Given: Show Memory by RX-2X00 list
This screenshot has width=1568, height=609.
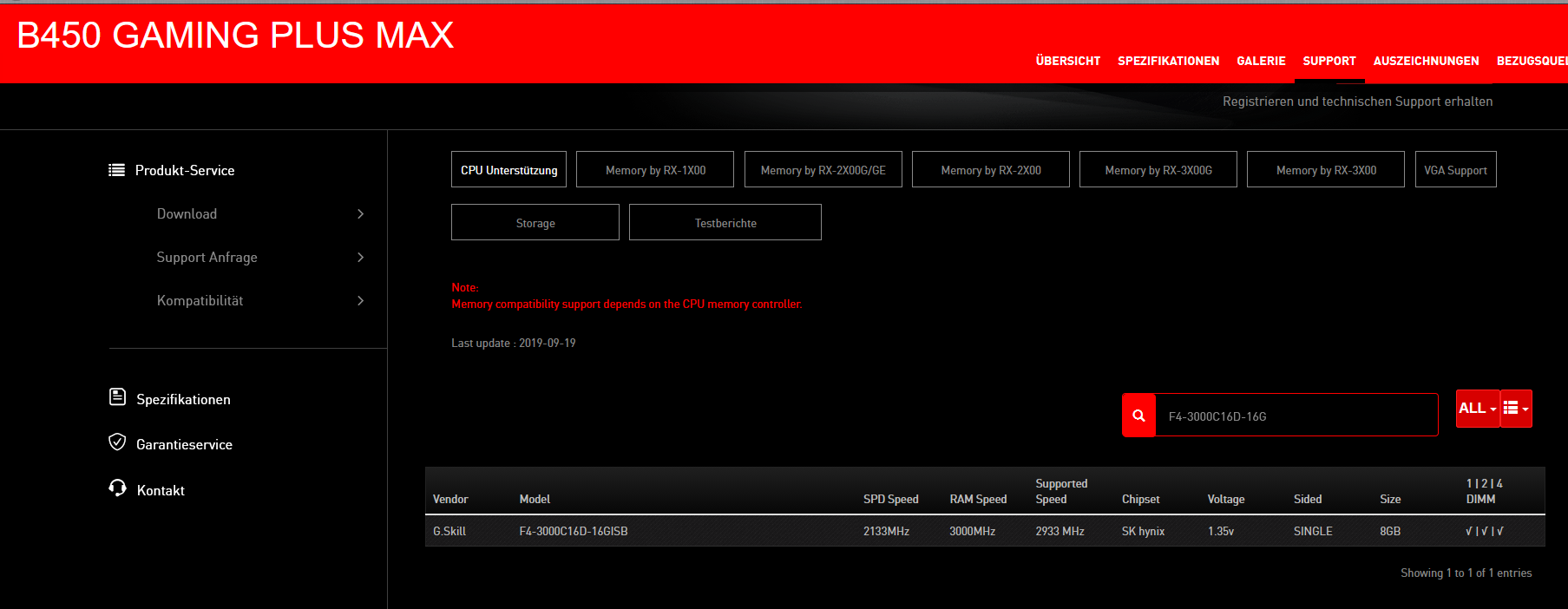Looking at the screenshot, I should (x=991, y=170).
